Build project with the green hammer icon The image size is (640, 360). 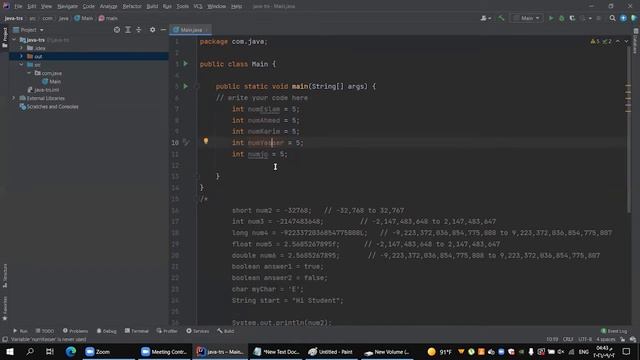point(501,18)
